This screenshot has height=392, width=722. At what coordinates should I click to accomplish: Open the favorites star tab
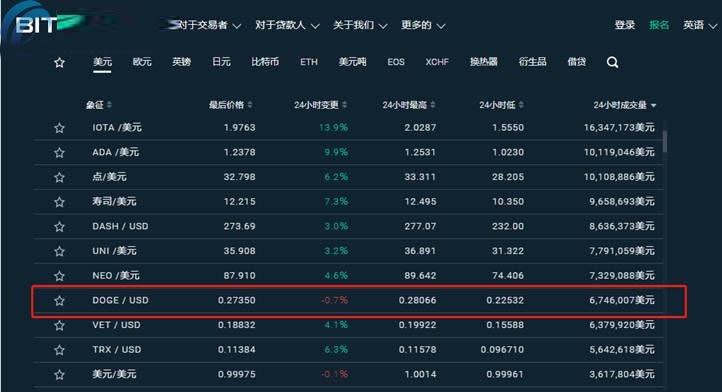59,63
